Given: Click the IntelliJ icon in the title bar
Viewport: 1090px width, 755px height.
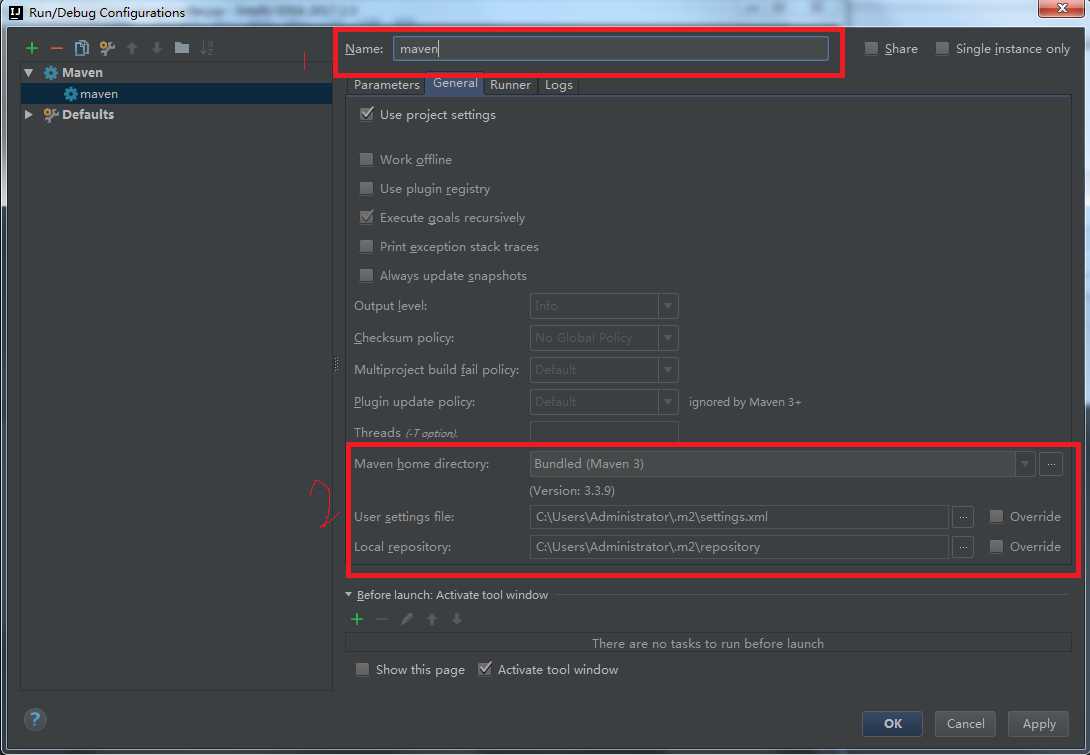Looking at the screenshot, I should tap(15, 12).
